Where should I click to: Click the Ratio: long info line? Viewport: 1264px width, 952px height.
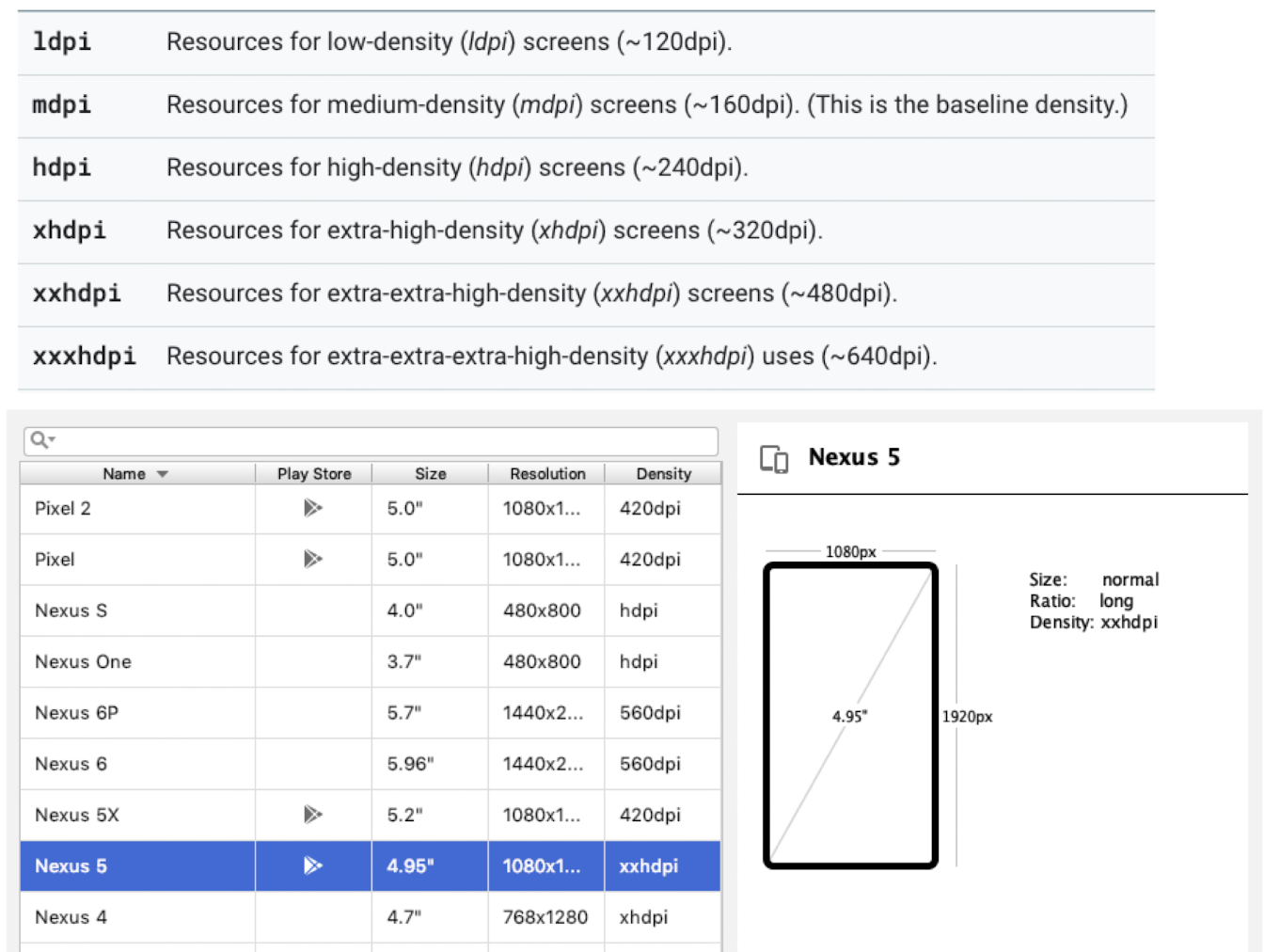(1082, 601)
